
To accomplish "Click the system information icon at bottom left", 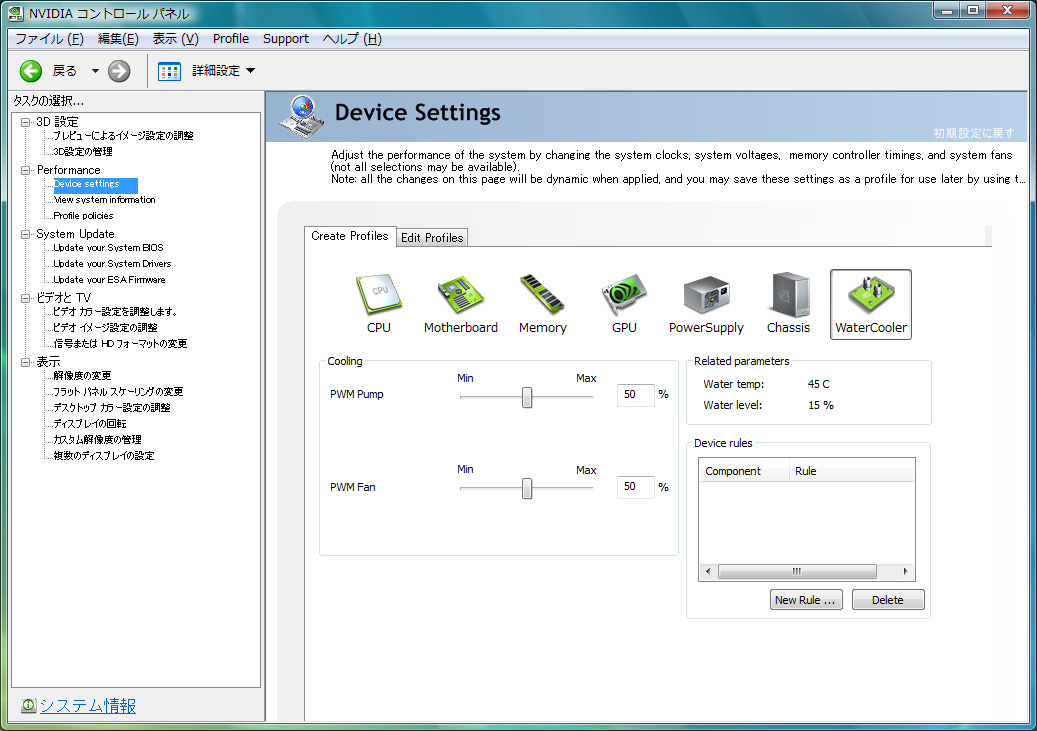I will pos(28,705).
